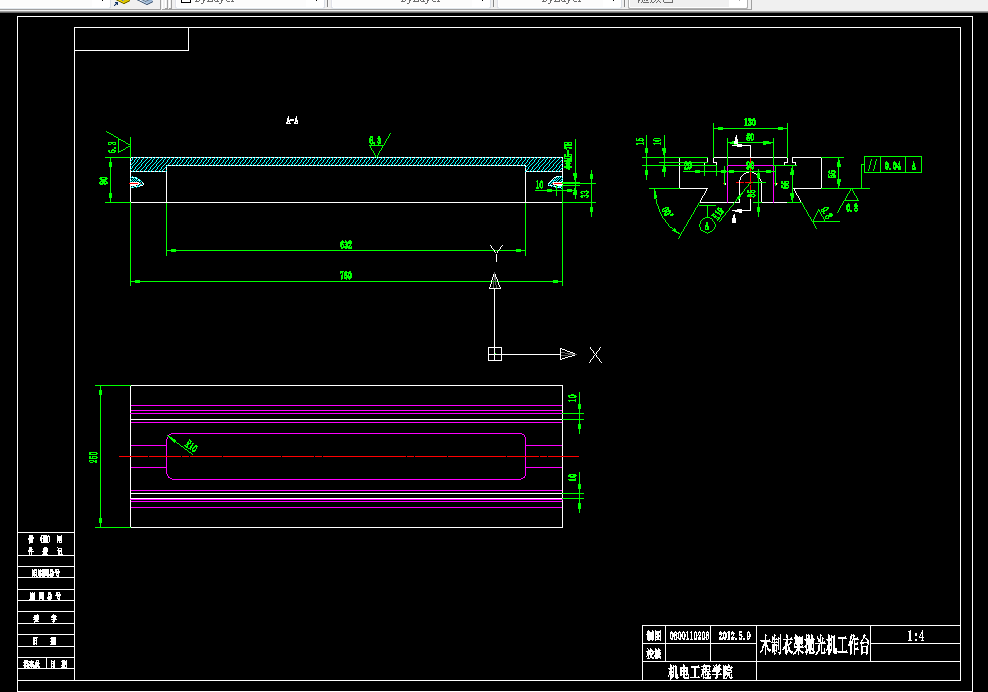
Task: Click the Y axis arrowhead of UCS icon
Action: pyautogui.click(x=495, y=281)
